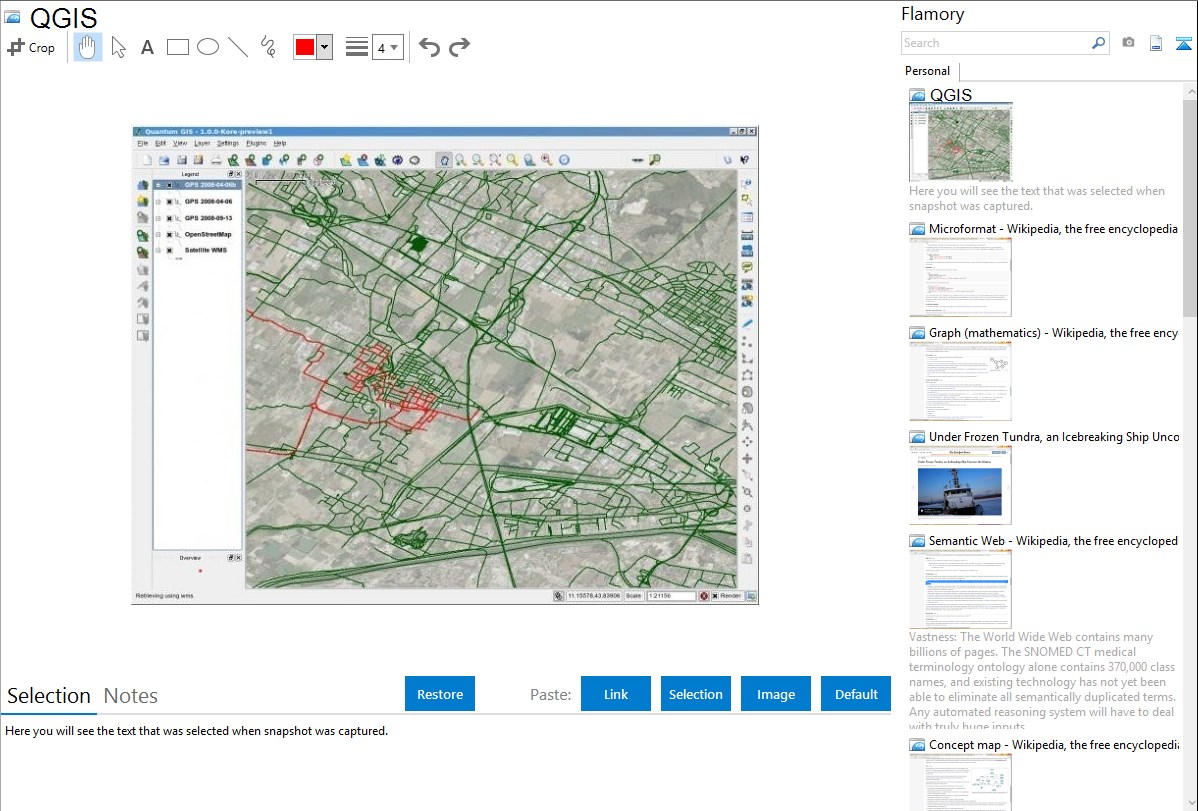Toggle Satellite WMS layer visibility checkbox
Screen dimensions: 1198x811
170,251
